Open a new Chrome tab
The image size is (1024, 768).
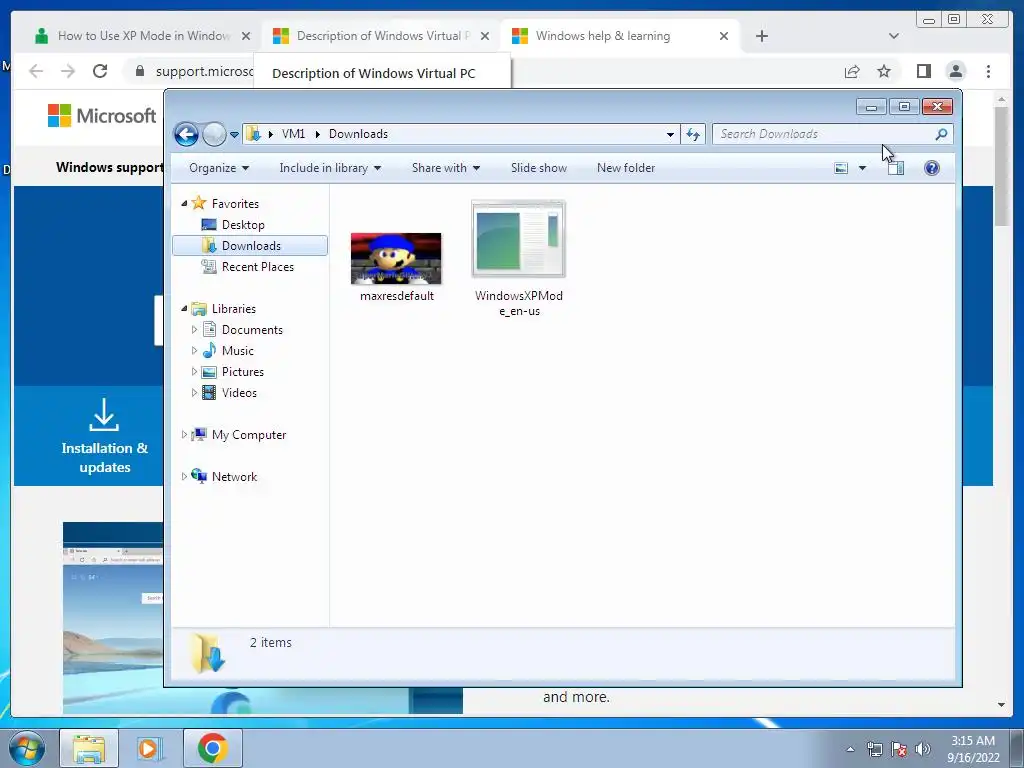click(761, 36)
